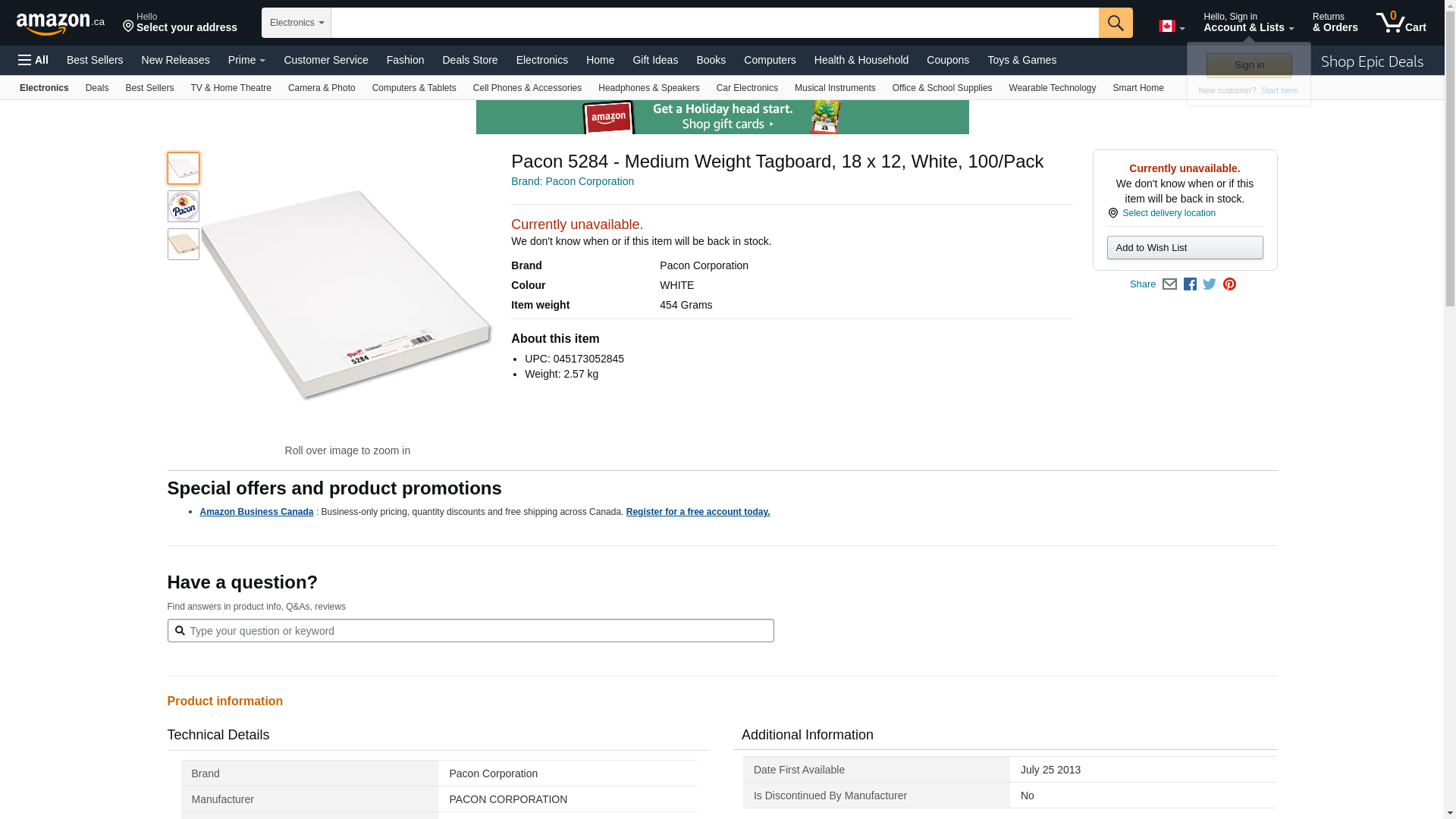Open the All hamburger menu
Screen dimensions: 1456x819
pos(33,60)
